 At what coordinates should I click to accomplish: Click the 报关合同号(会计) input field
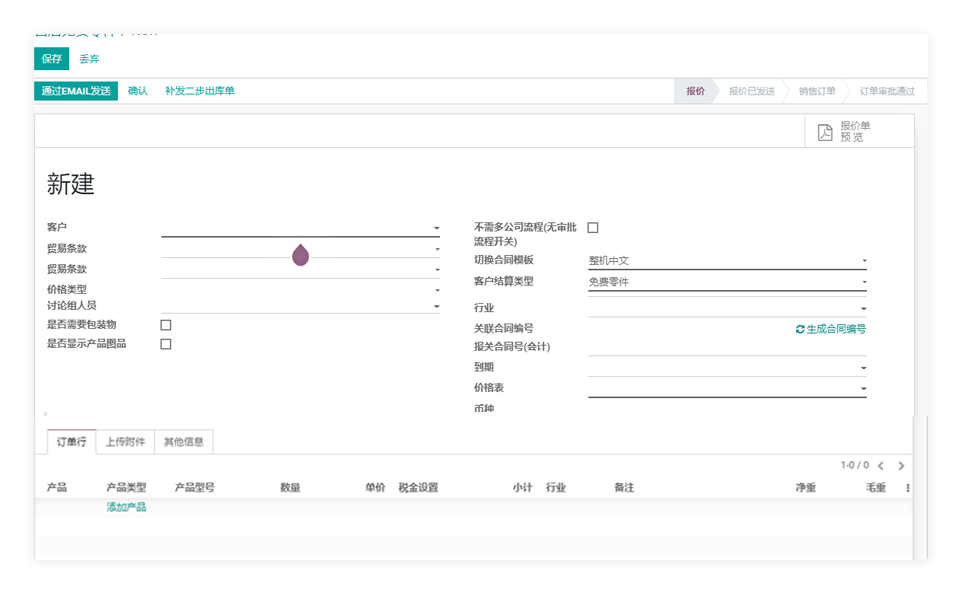726,347
